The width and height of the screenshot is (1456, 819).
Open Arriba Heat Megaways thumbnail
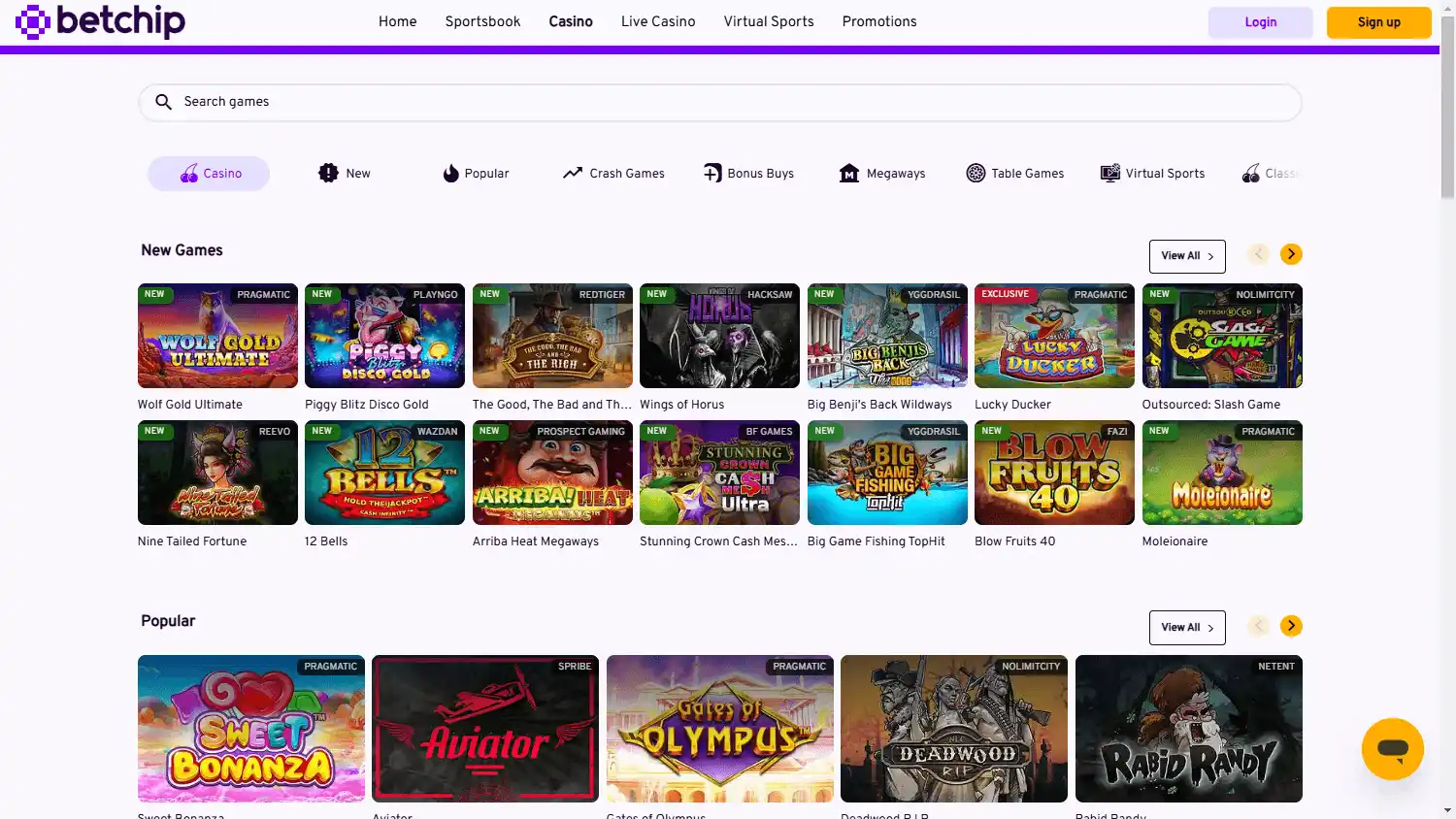coord(552,473)
